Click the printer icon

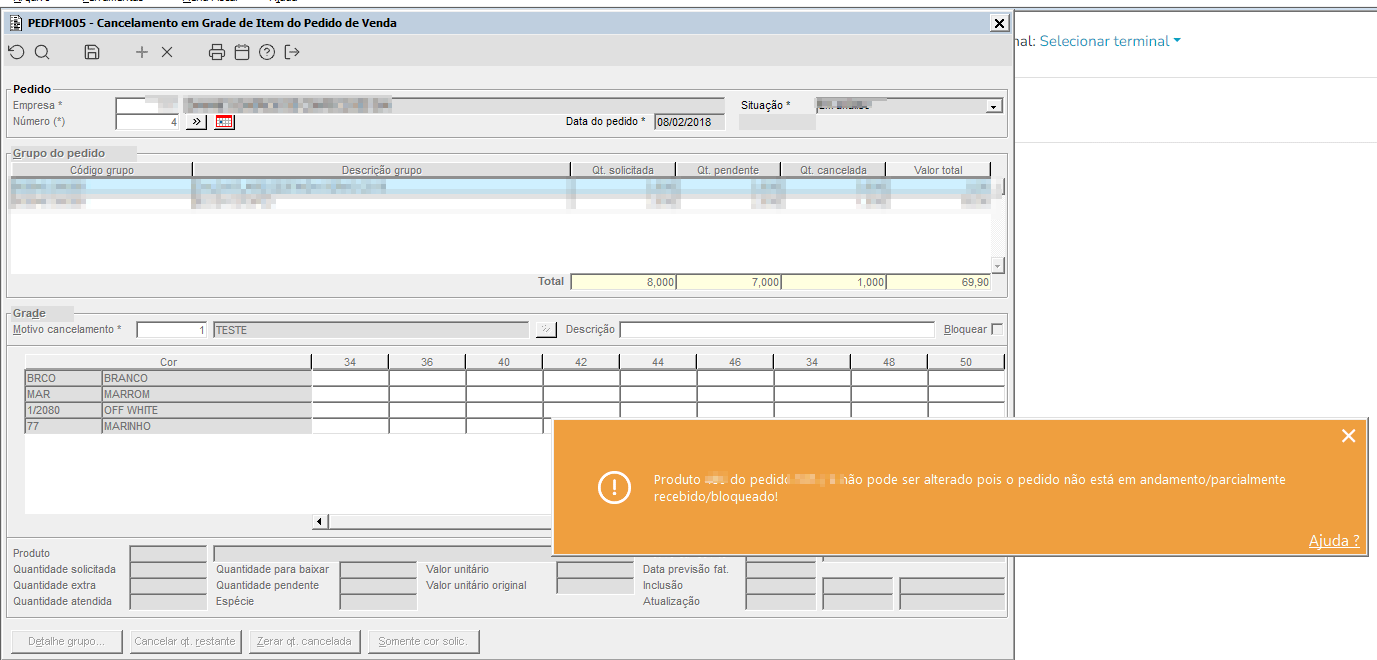click(x=217, y=53)
